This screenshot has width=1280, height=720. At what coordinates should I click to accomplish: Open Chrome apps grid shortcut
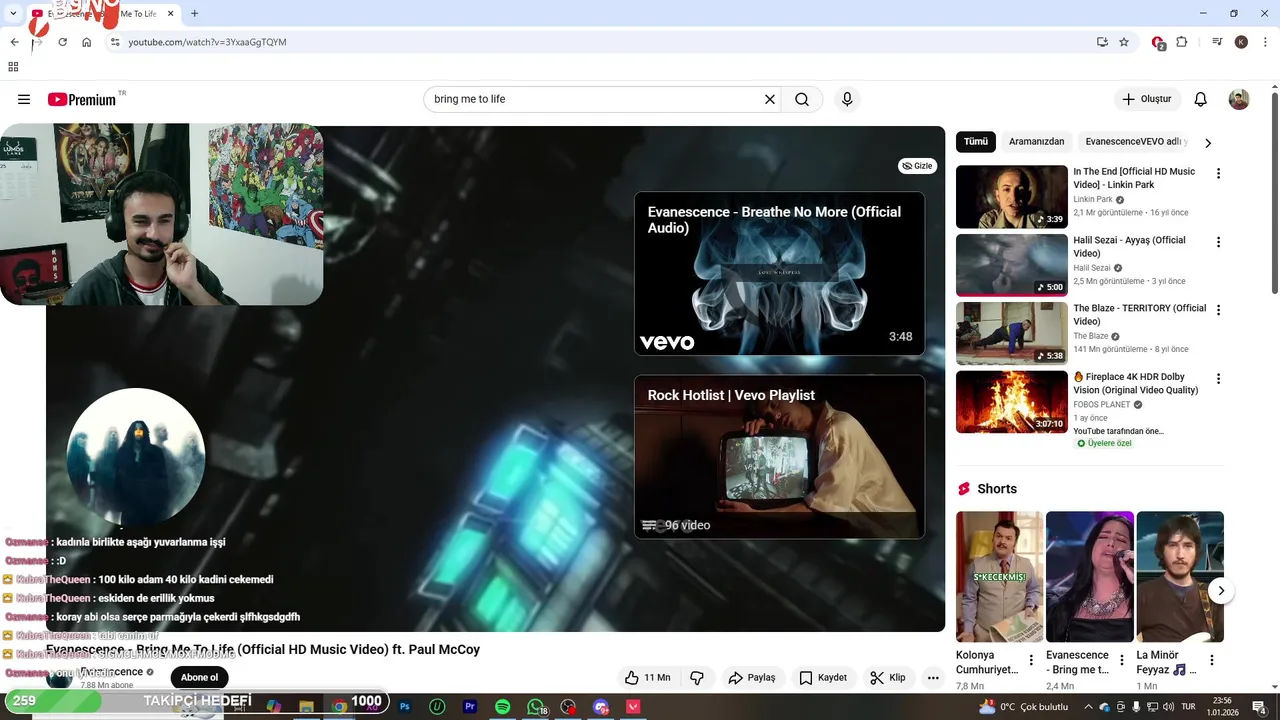(13, 67)
